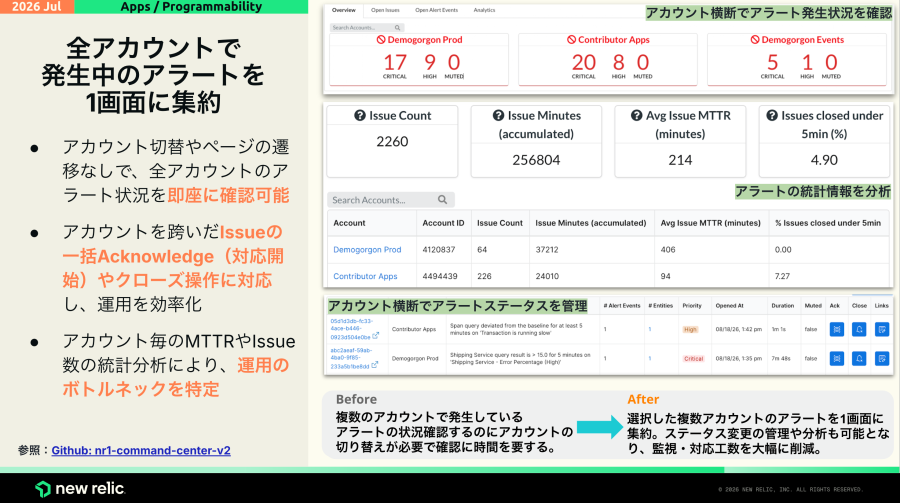The height and width of the screenshot is (503, 900).
Task: Click the magnifier icon in the top search box
Action: (x=397, y=28)
